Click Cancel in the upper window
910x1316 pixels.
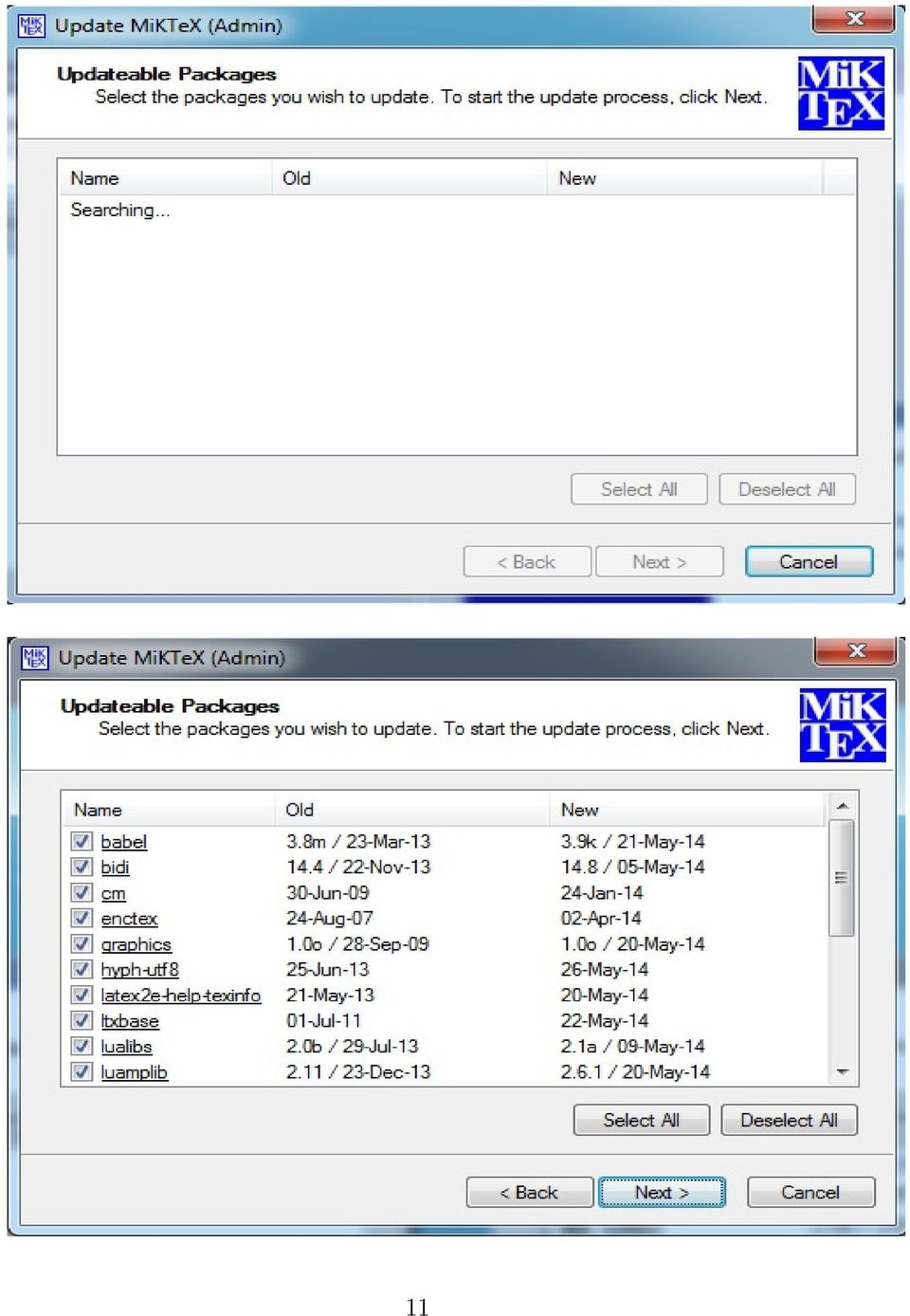[x=809, y=561]
